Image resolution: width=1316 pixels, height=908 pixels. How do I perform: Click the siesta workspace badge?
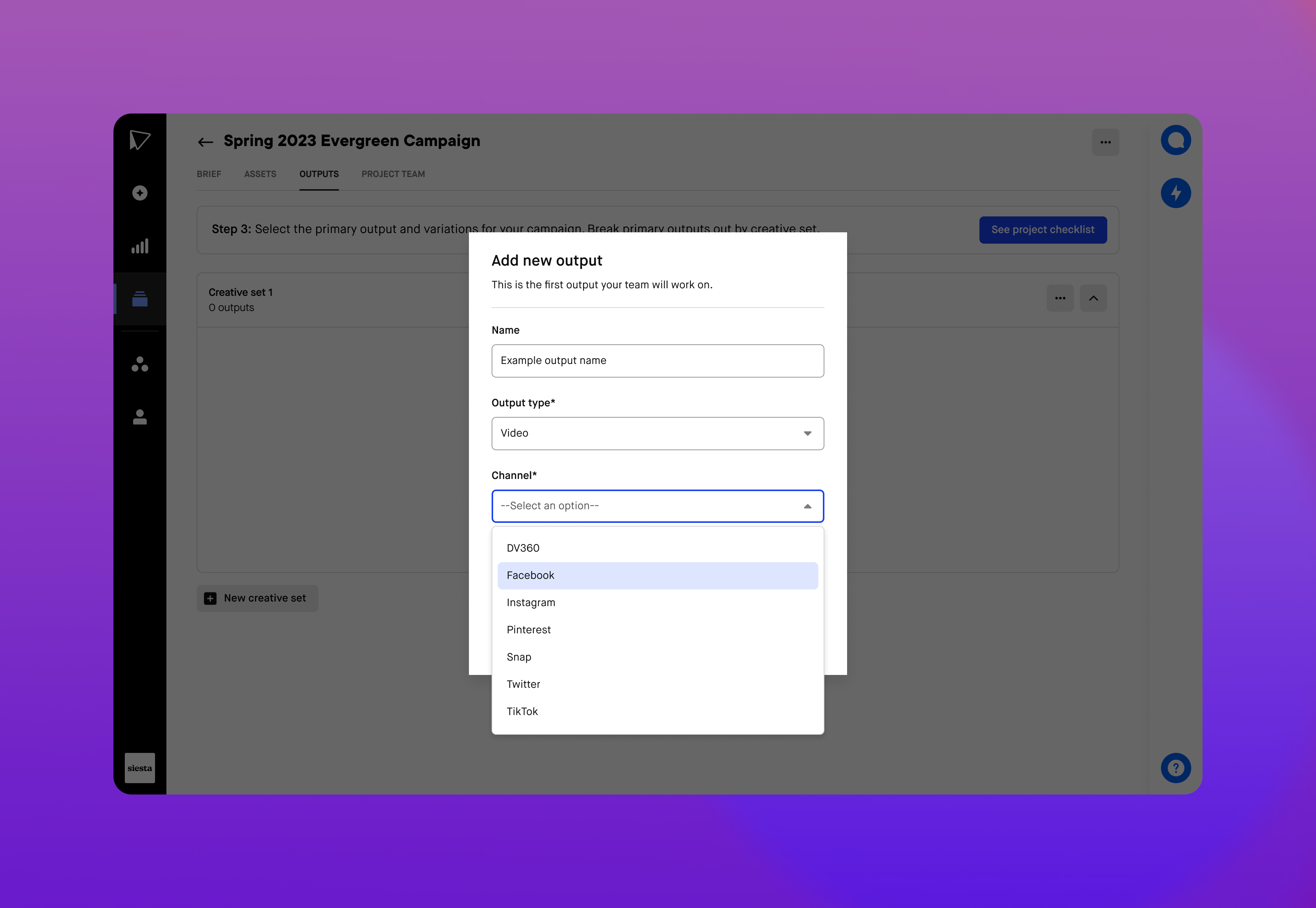click(x=140, y=768)
